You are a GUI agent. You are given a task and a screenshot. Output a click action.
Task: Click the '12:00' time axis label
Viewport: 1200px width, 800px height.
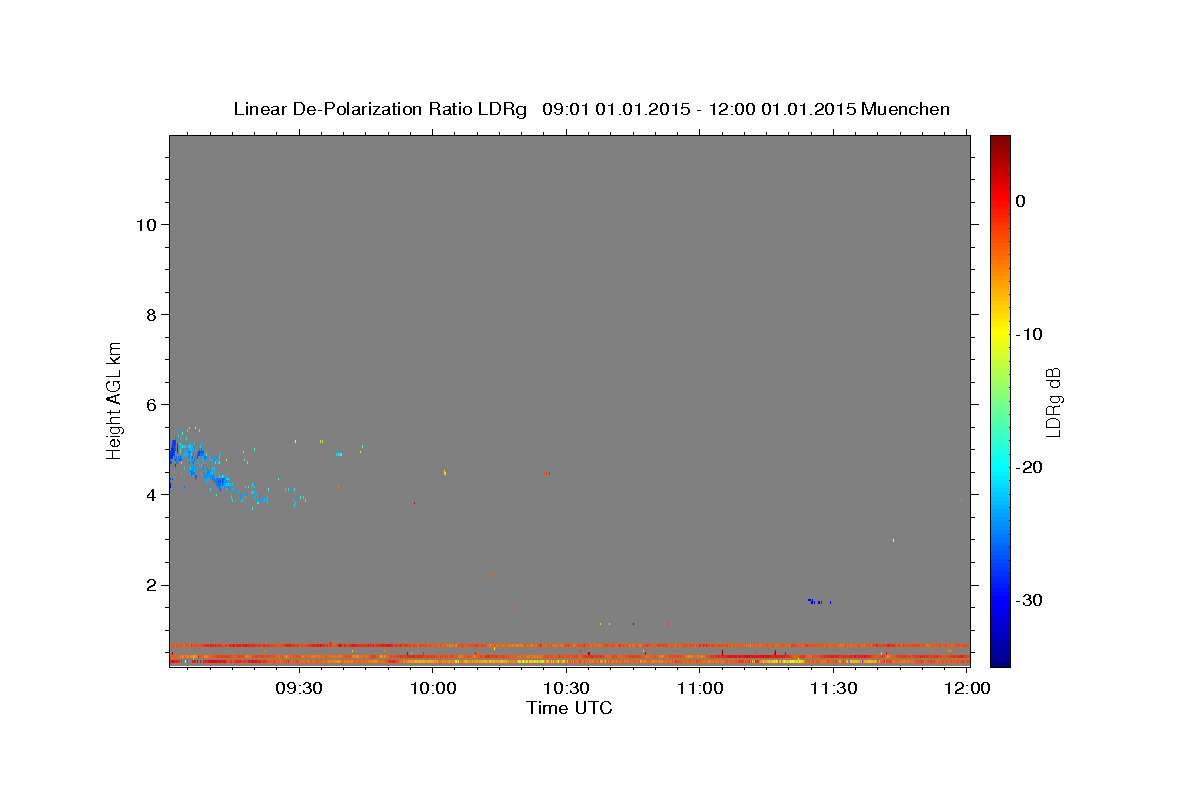[967, 689]
